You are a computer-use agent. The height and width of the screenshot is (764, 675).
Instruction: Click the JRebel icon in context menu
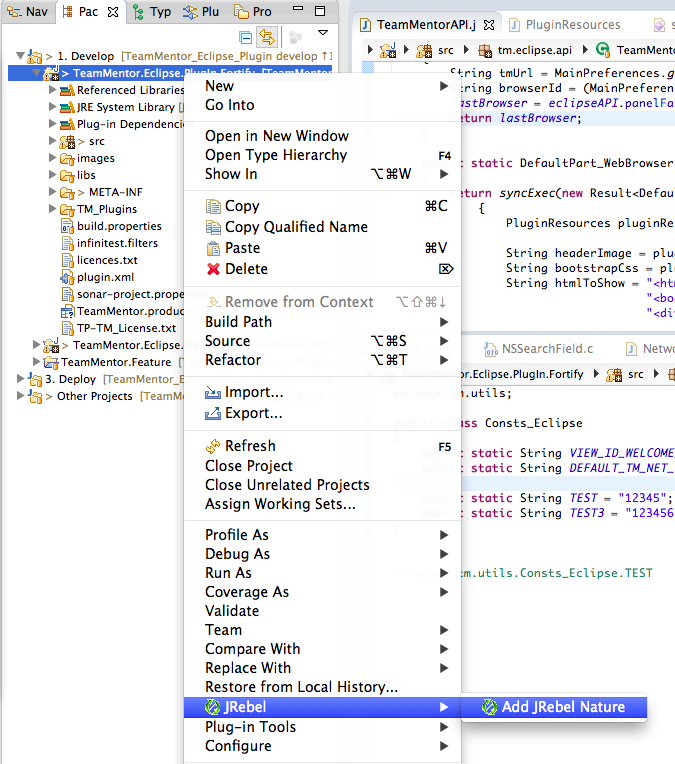[212, 707]
